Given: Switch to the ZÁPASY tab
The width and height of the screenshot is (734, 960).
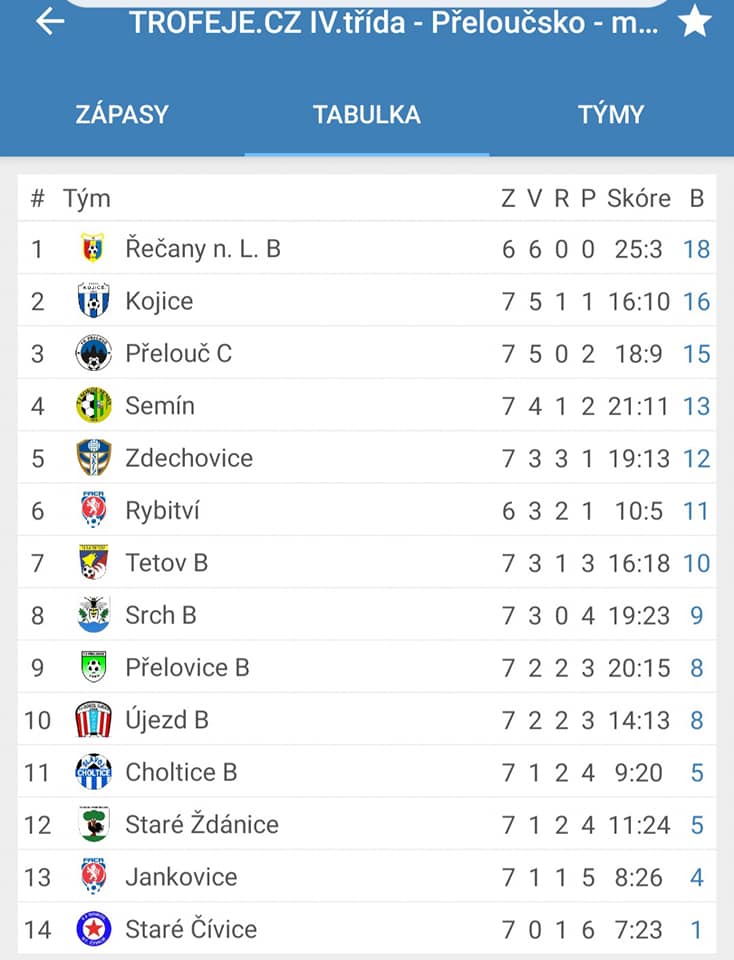Looking at the screenshot, I should tap(122, 114).
